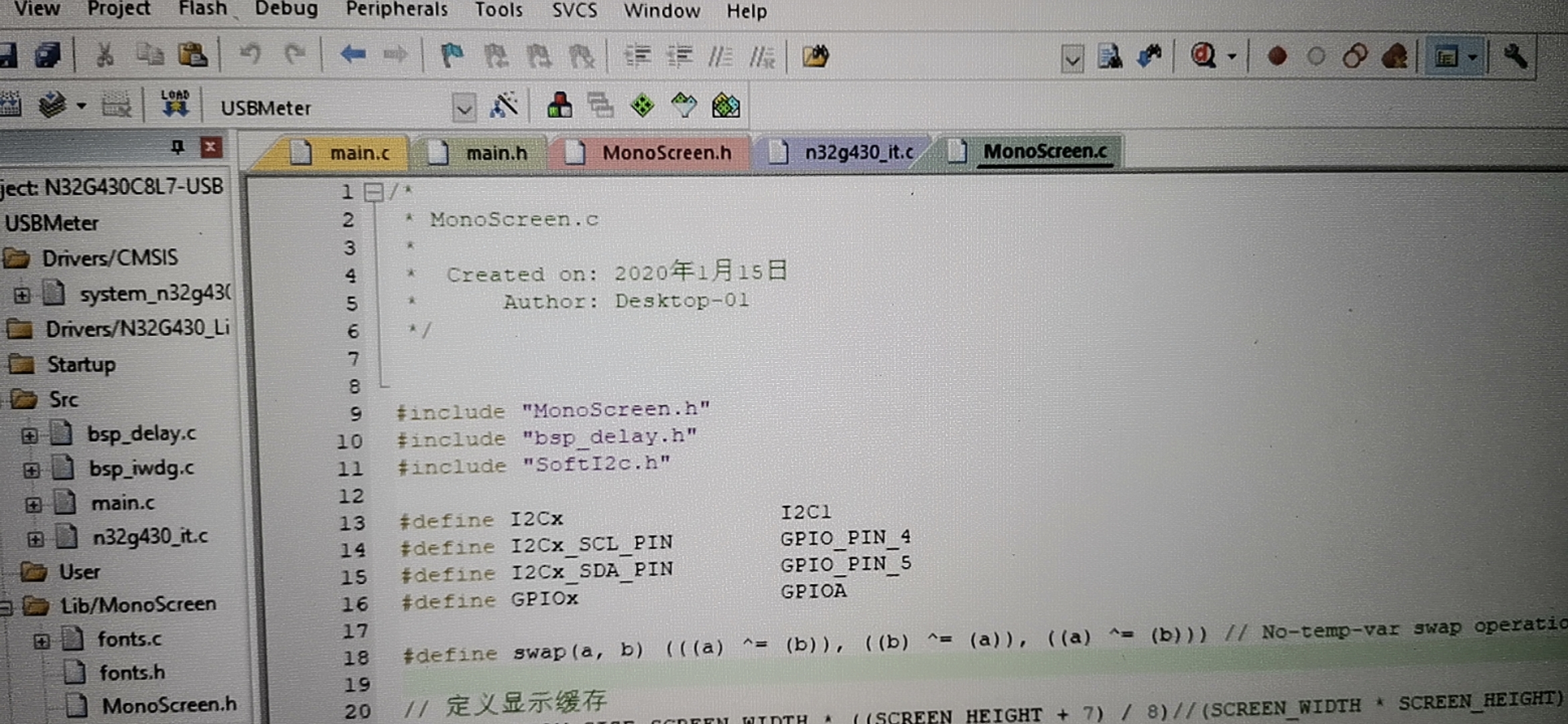Open the USBMeter target dropdown
This screenshot has width=1568, height=724.
[x=464, y=108]
